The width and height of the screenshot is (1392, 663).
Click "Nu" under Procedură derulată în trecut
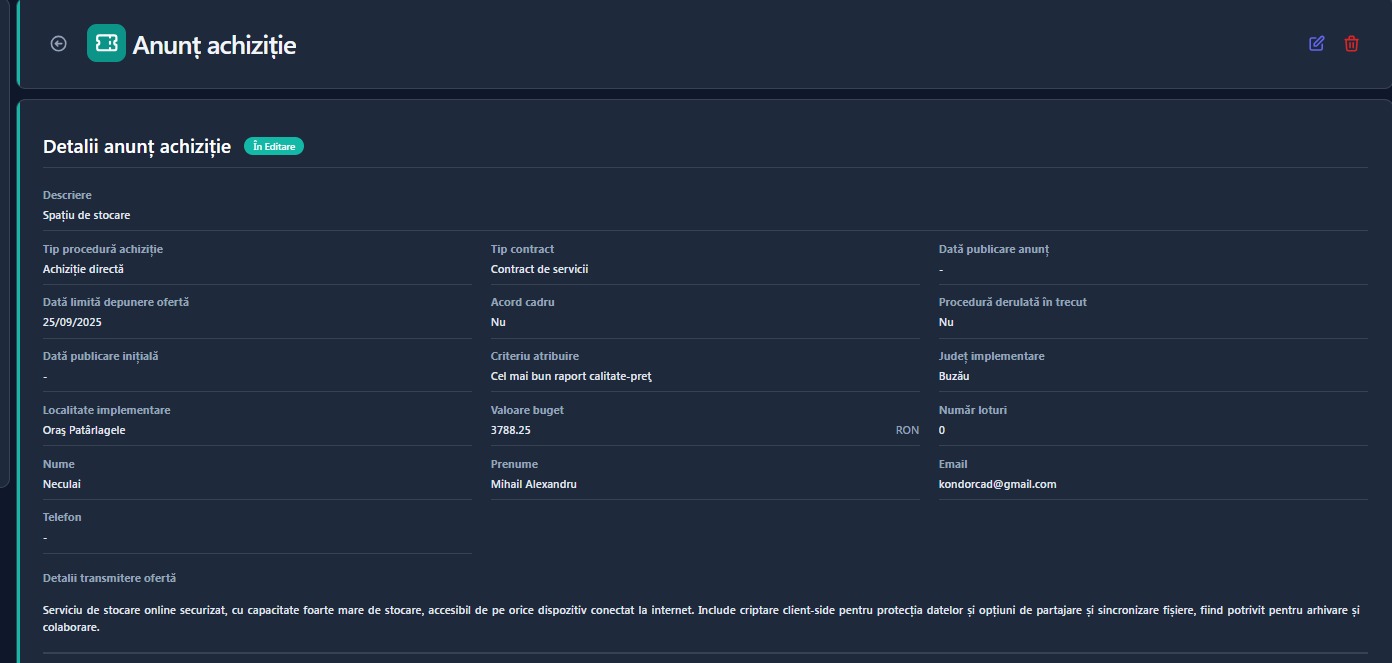[946, 323]
